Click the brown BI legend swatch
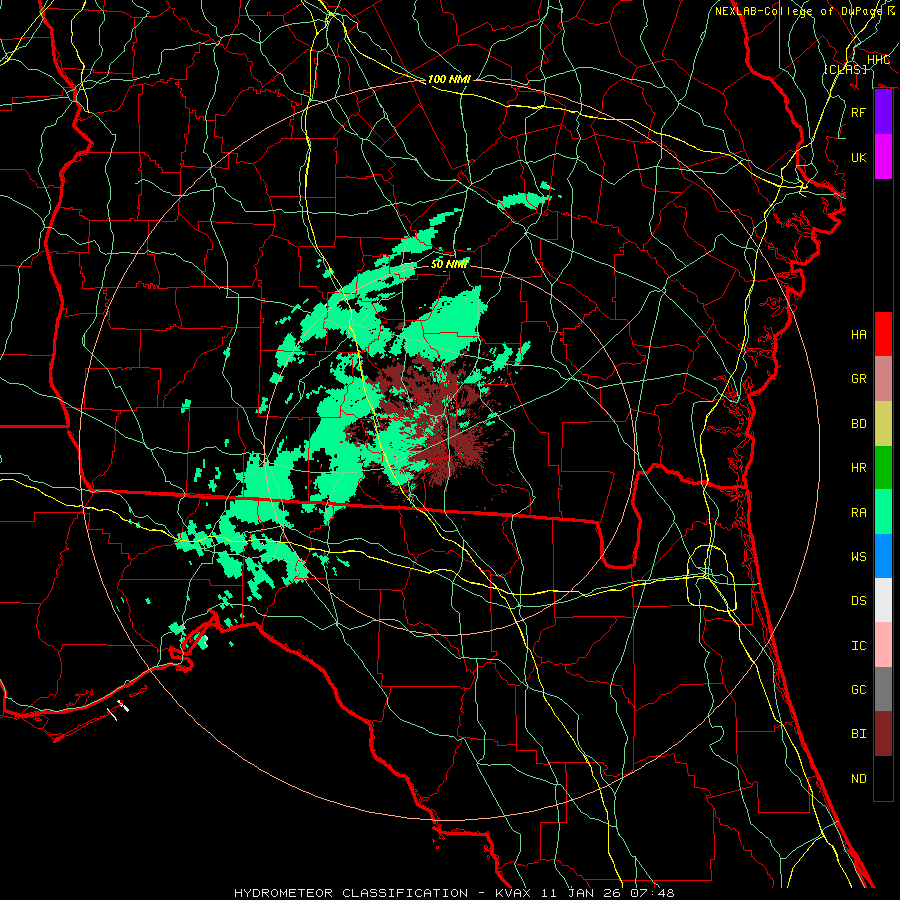 [883, 734]
